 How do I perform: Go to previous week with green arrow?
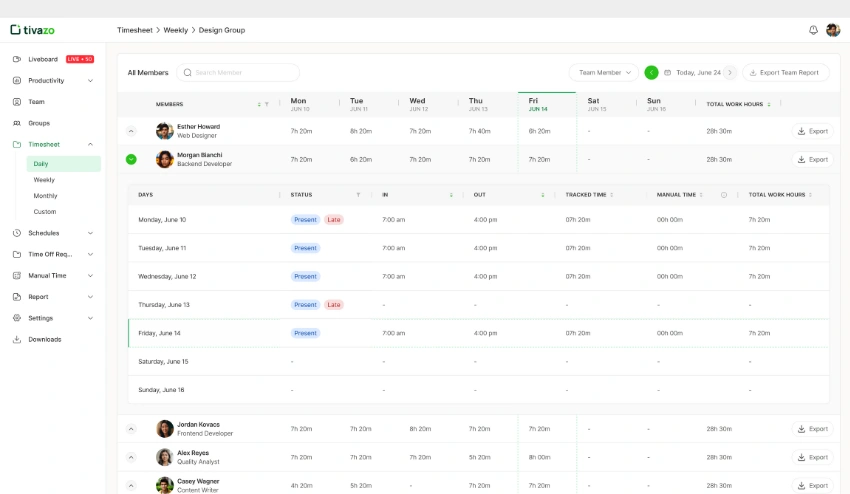pyautogui.click(x=651, y=73)
